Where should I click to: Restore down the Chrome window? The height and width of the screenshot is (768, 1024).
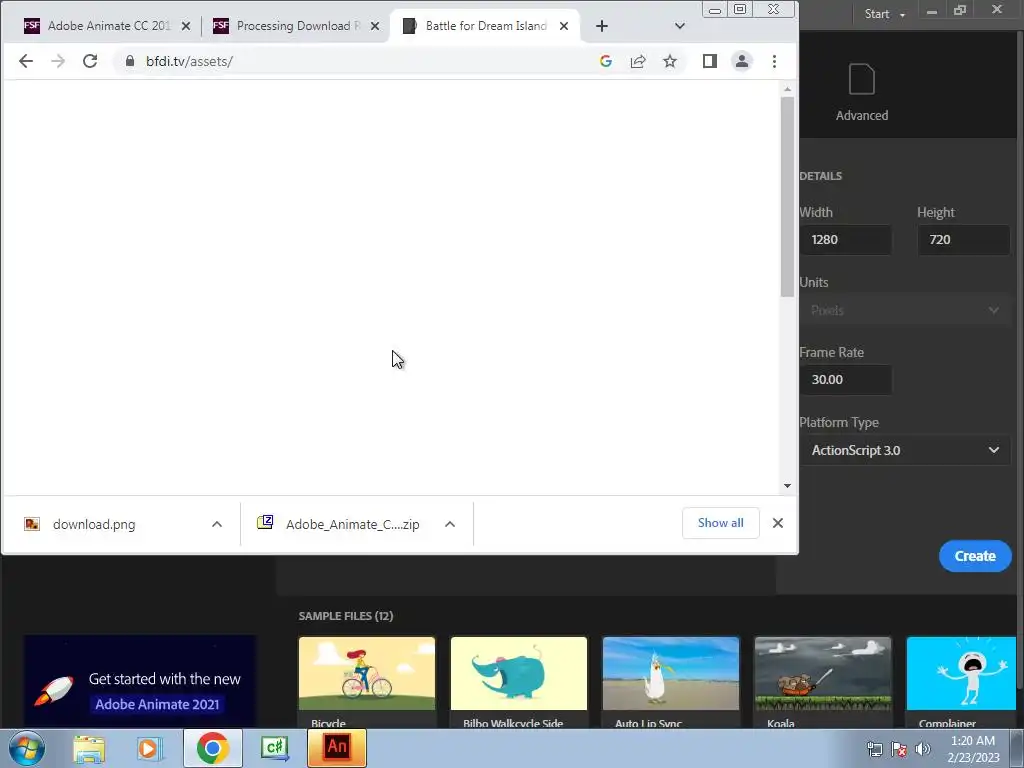(740, 10)
